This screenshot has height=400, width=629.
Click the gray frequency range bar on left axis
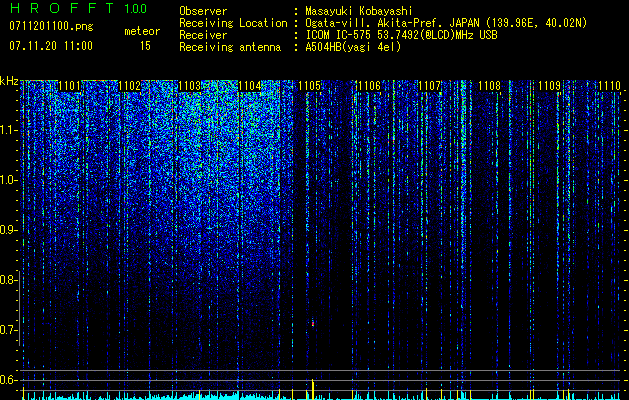tap(19, 308)
